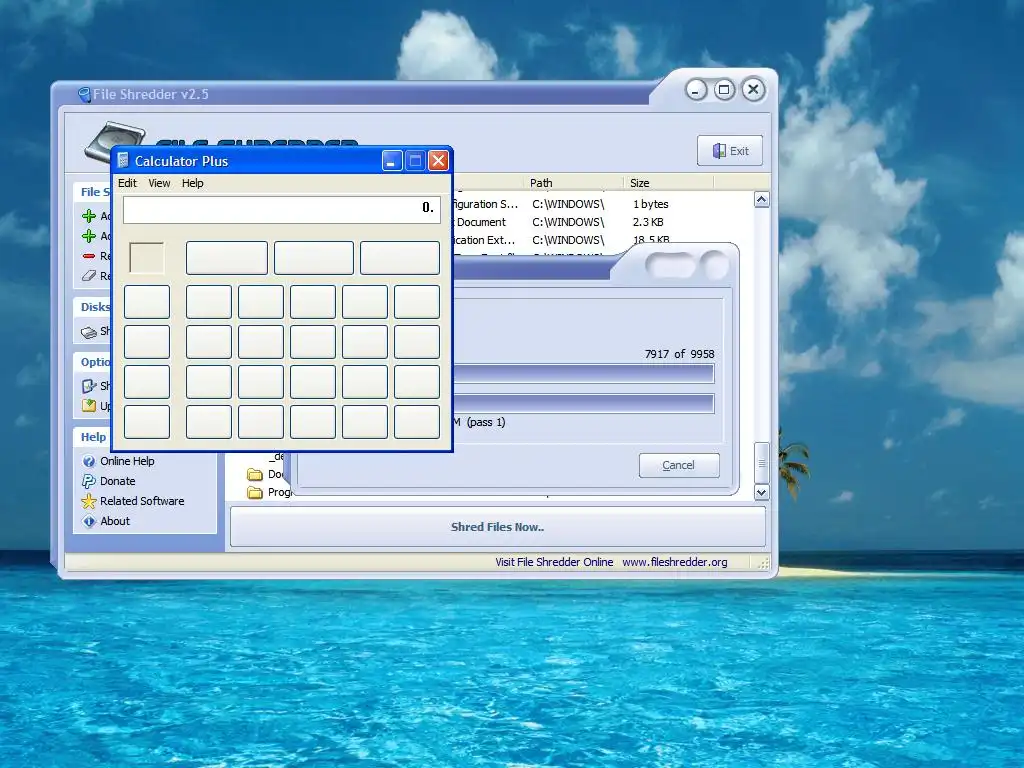Open the Related Software link
This screenshot has width=1024, height=768.
coord(142,501)
